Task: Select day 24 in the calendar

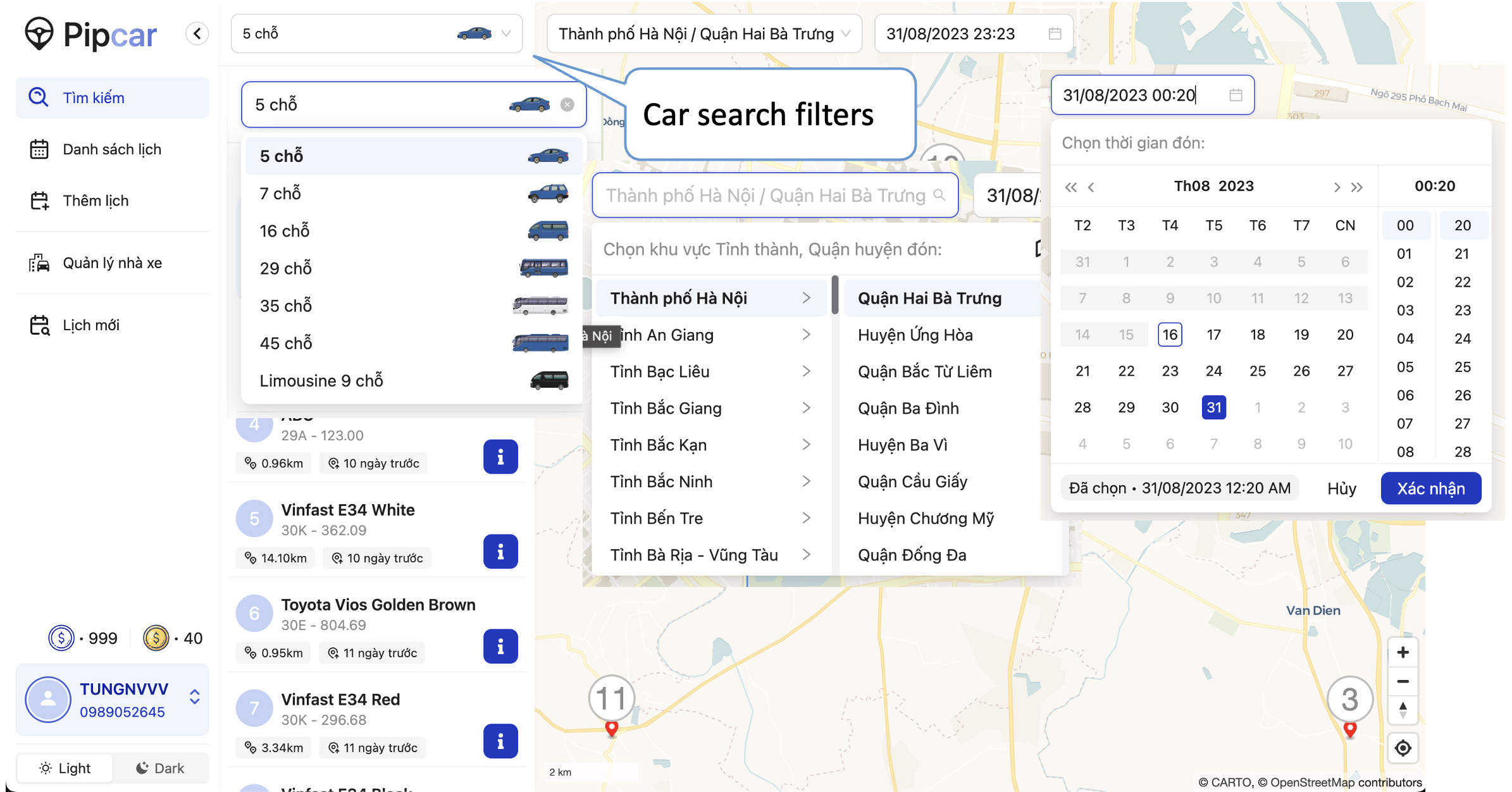Action: pos(1213,371)
